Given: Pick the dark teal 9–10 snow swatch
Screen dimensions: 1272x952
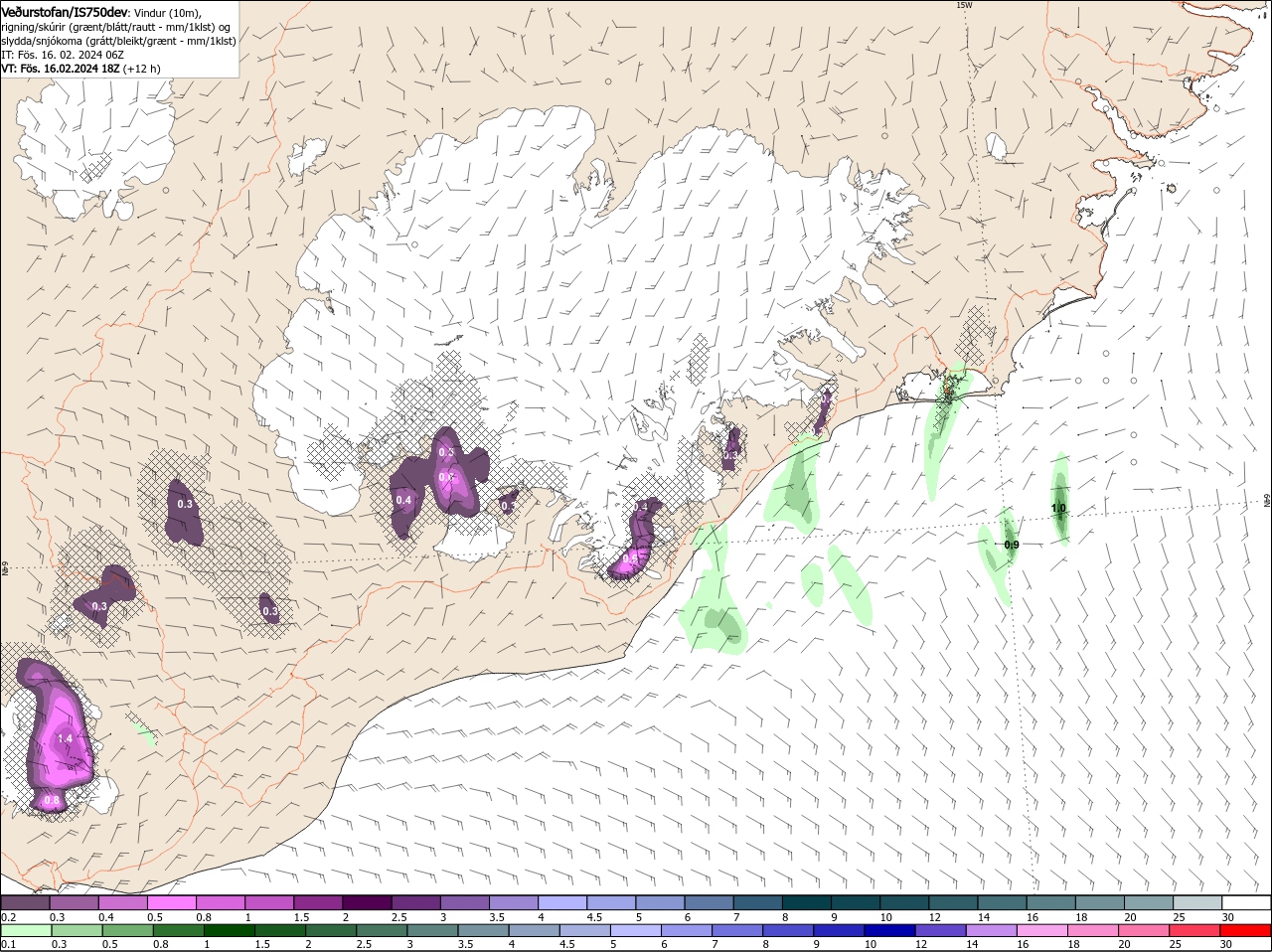Looking at the screenshot, I should point(855,902).
